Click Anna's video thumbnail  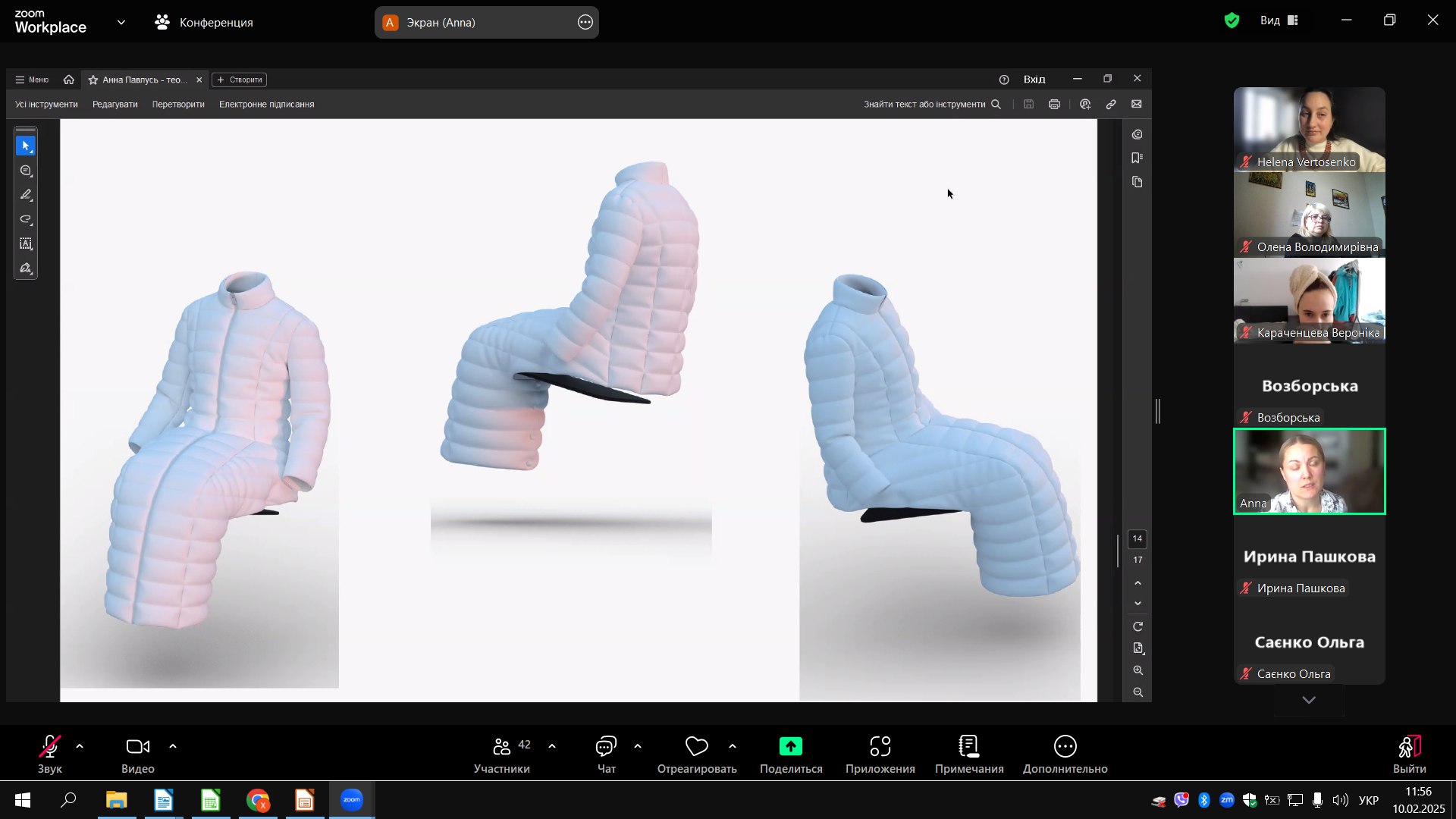tap(1309, 471)
